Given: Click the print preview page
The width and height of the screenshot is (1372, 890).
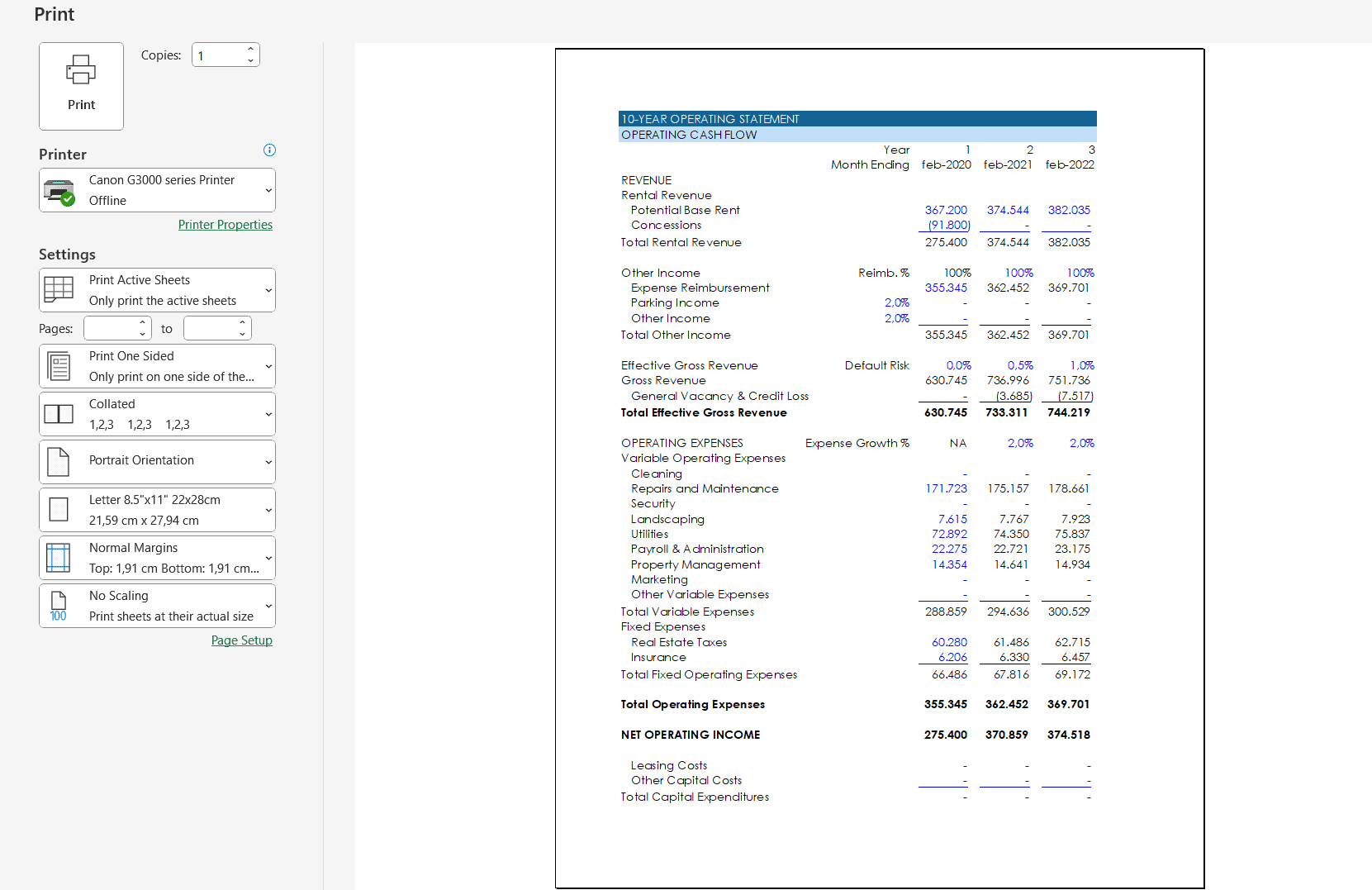Looking at the screenshot, I should pos(879,468).
